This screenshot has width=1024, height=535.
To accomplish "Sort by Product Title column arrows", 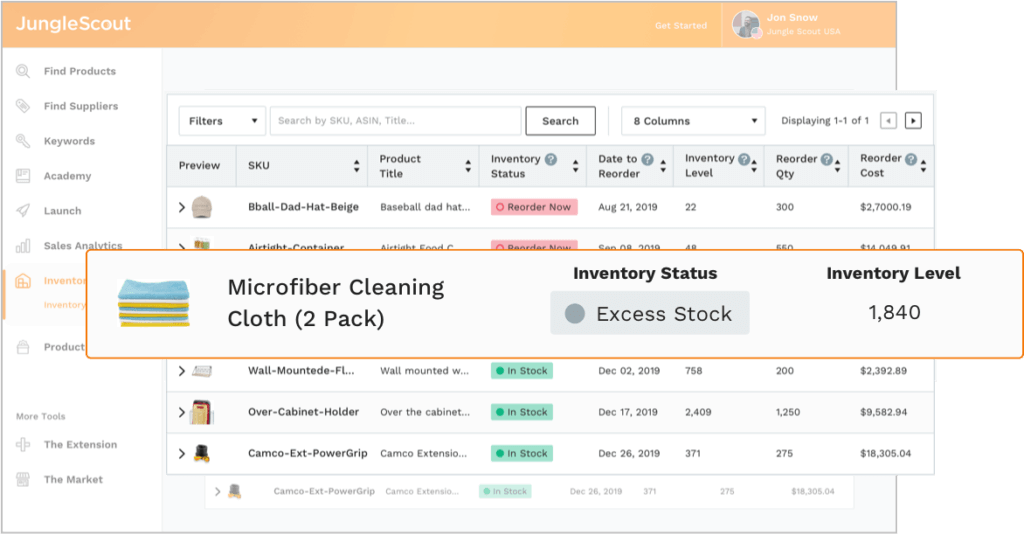I will (468, 166).
